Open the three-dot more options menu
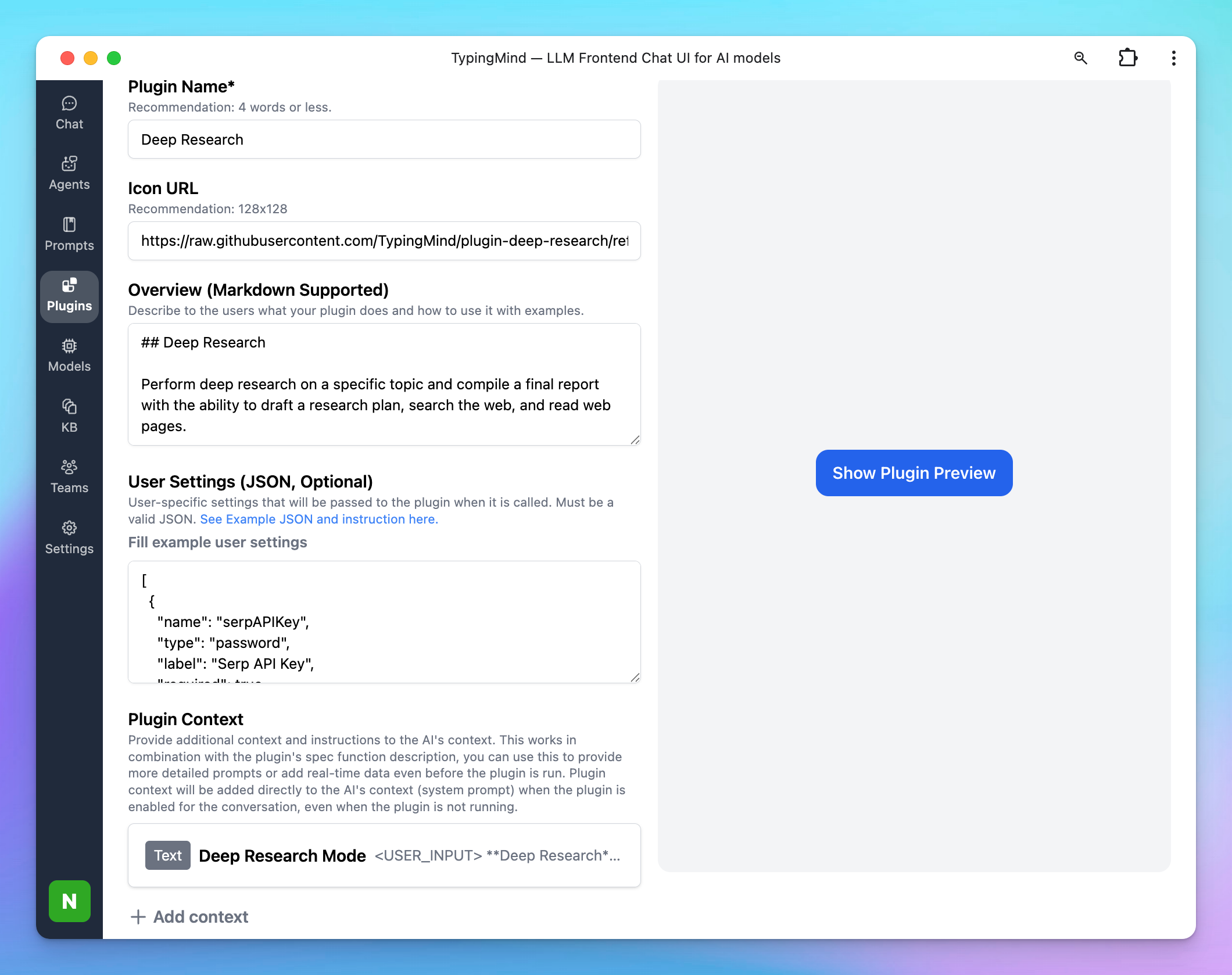The image size is (1232, 975). click(x=1173, y=58)
